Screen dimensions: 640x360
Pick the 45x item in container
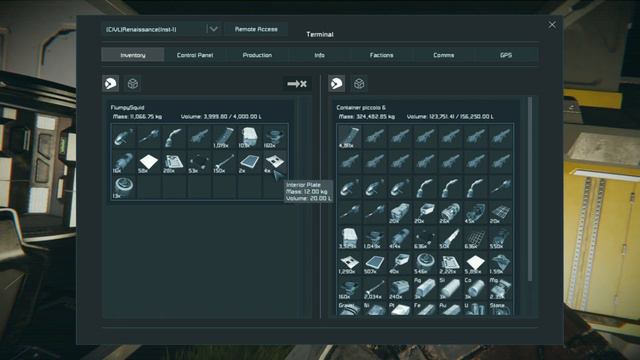tap(476, 213)
